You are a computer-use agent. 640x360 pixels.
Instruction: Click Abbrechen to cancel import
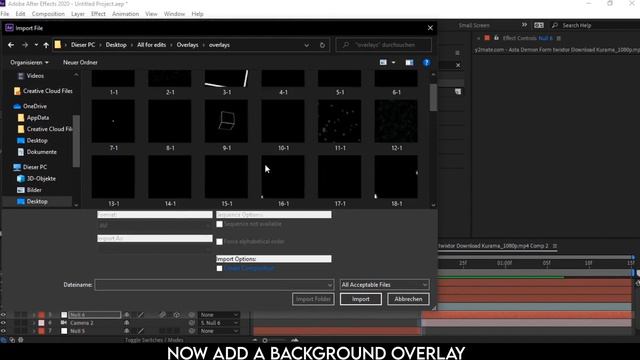tap(408, 299)
